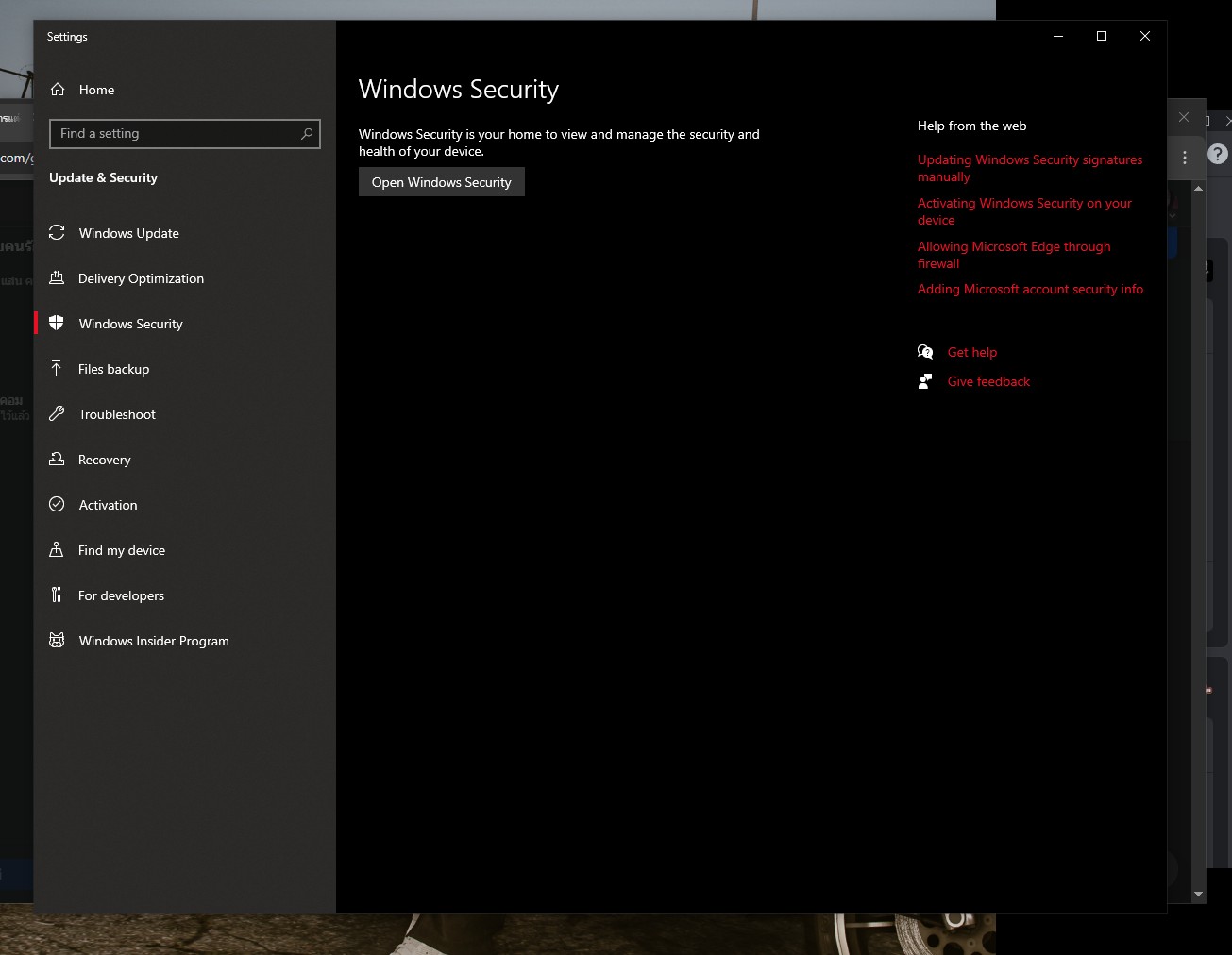Viewport: 1232px width, 955px height.
Task: Open the Windows Update section
Action: coord(129,233)
